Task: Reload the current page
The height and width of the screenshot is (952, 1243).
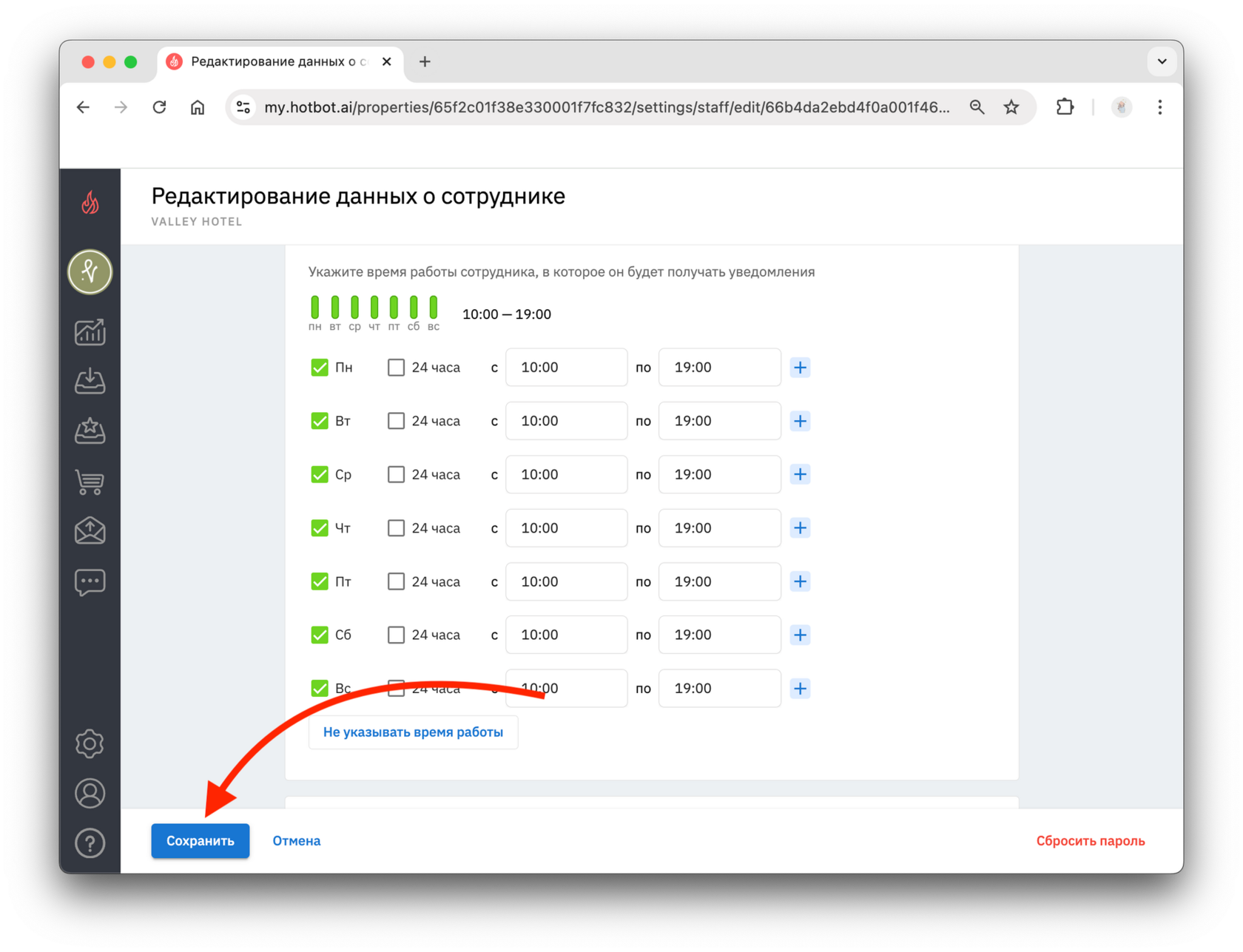Action: pyautogui.click(x=159, y=107)
